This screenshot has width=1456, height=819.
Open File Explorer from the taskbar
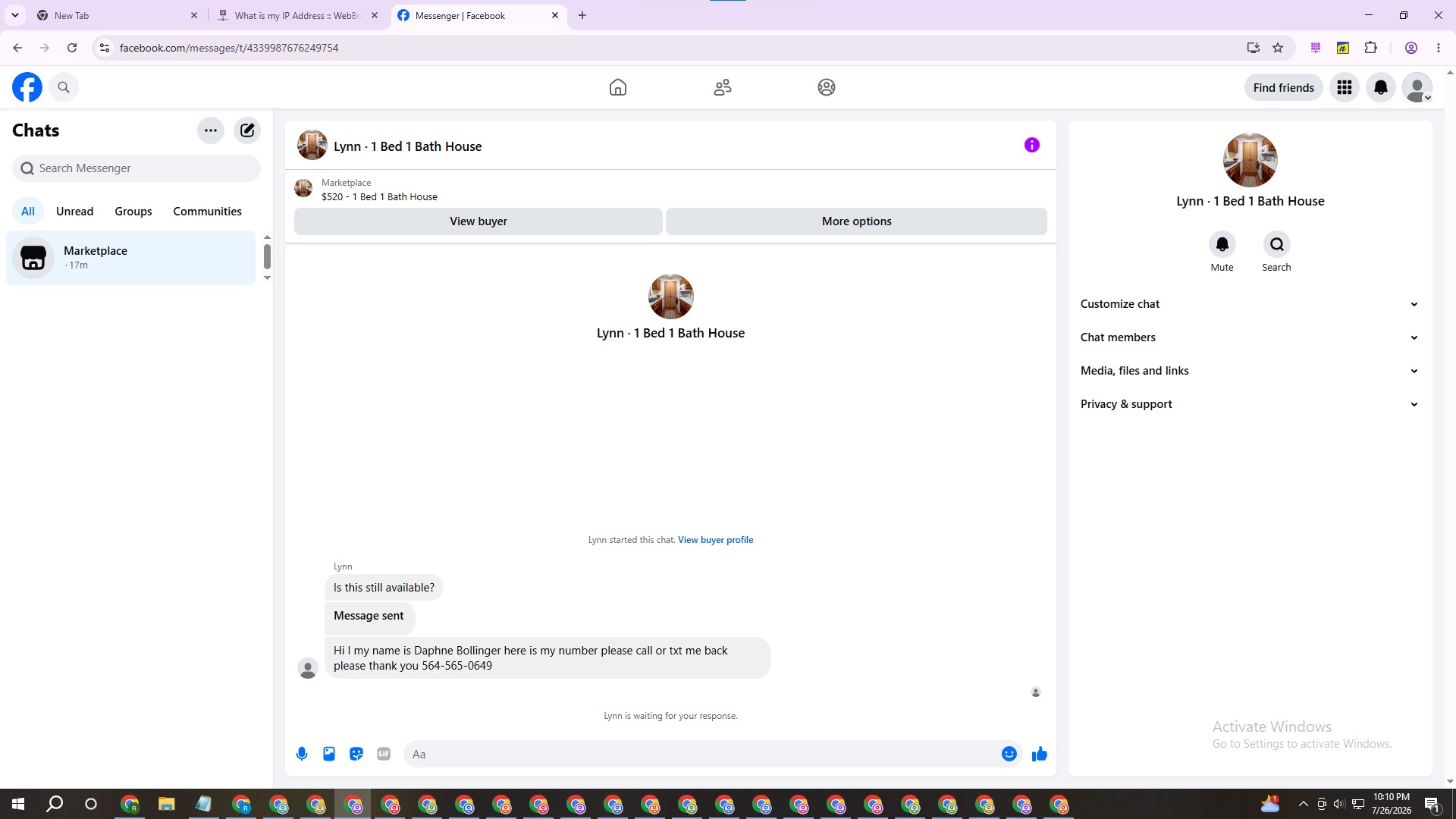[166, 804]
